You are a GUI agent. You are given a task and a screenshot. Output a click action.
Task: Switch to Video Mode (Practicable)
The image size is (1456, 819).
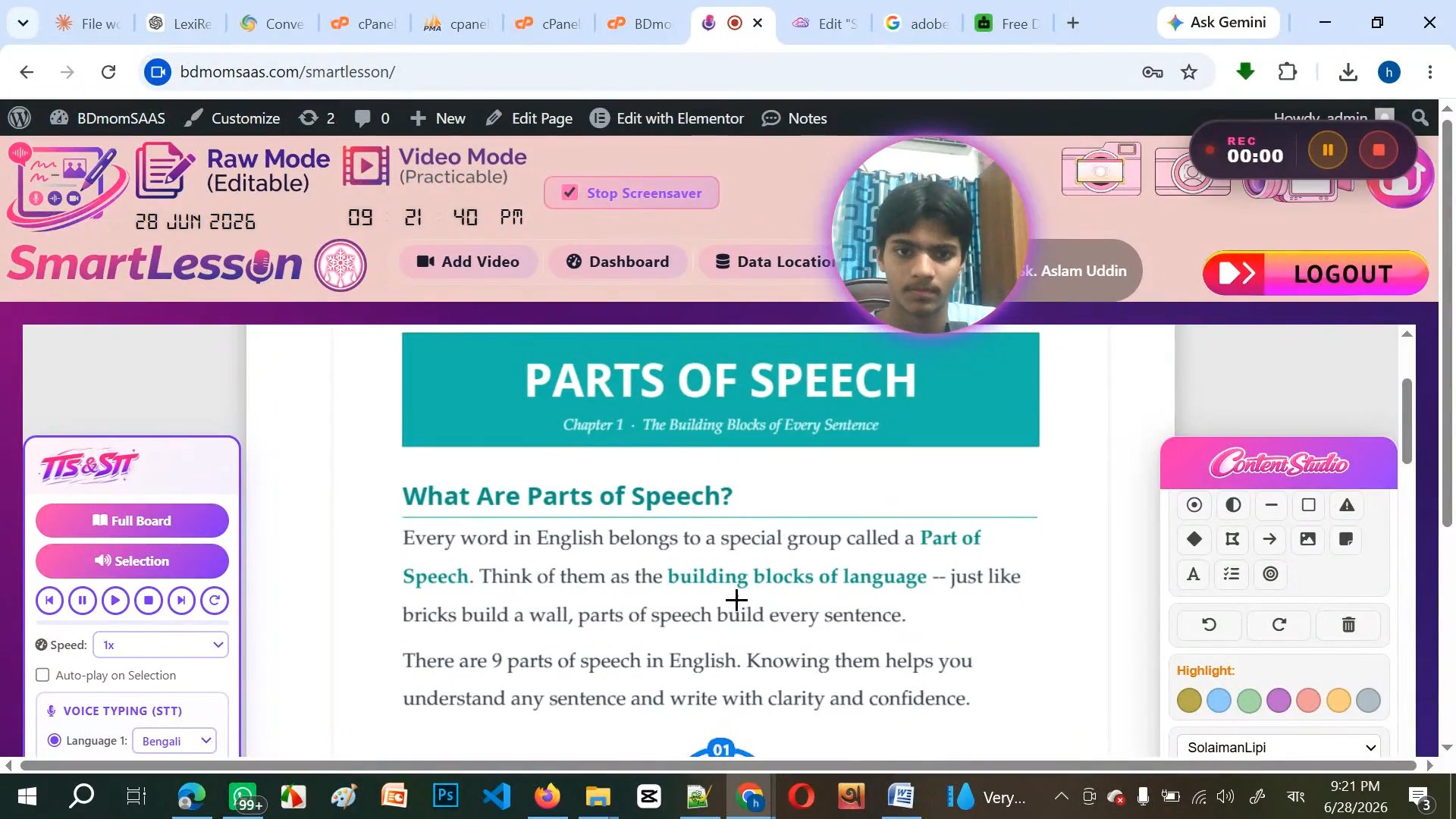(x=435, y=165)
